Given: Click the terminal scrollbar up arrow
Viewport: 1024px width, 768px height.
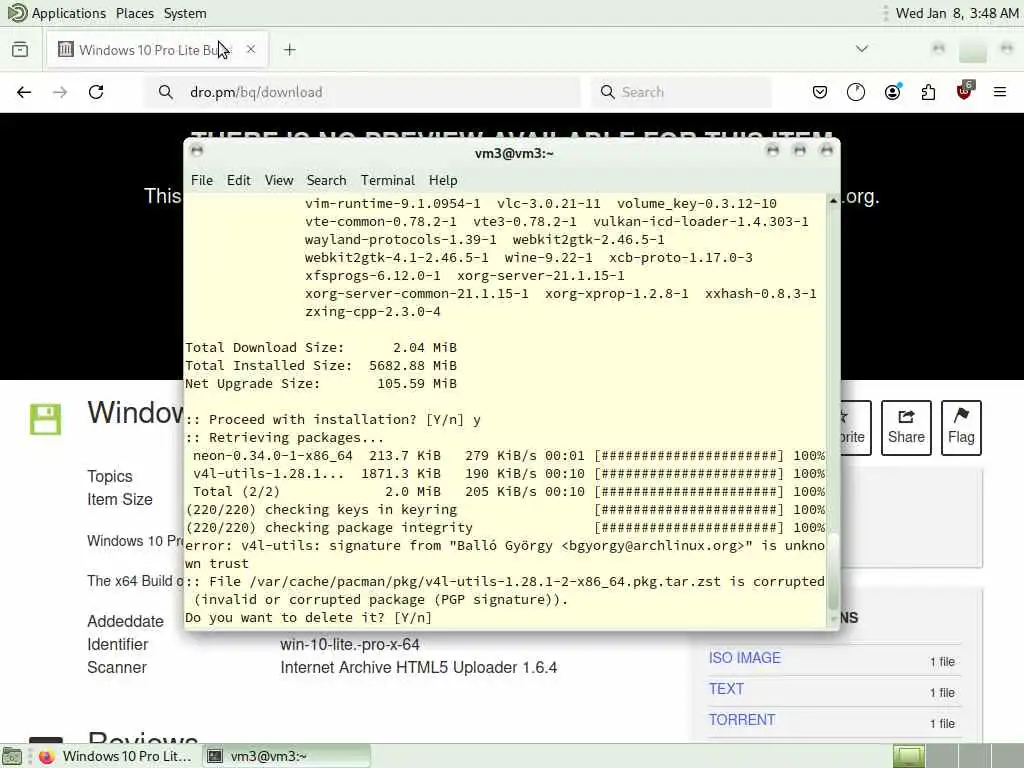Looking at the screenshot, I should 833,200.
